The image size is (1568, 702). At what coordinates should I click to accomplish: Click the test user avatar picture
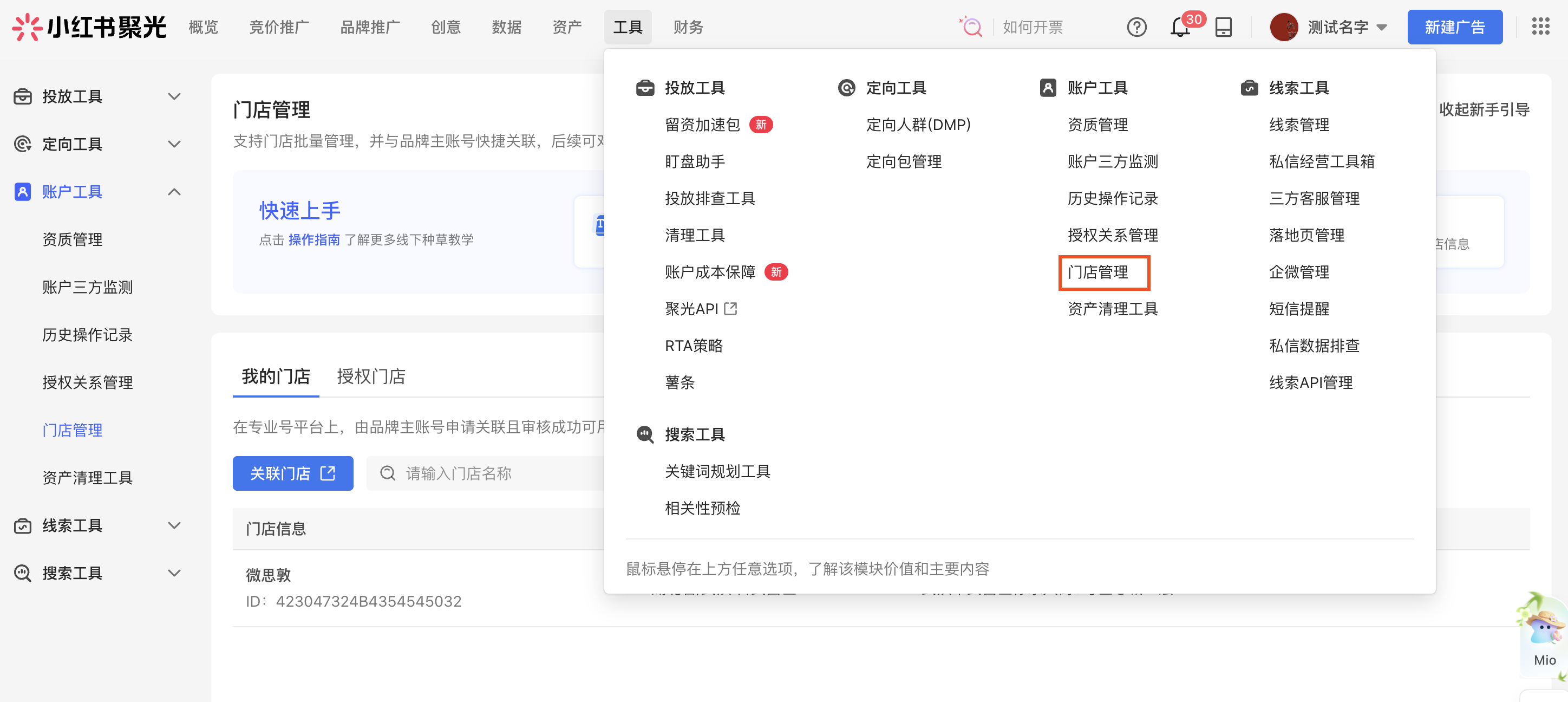[x=1283, y=28]
